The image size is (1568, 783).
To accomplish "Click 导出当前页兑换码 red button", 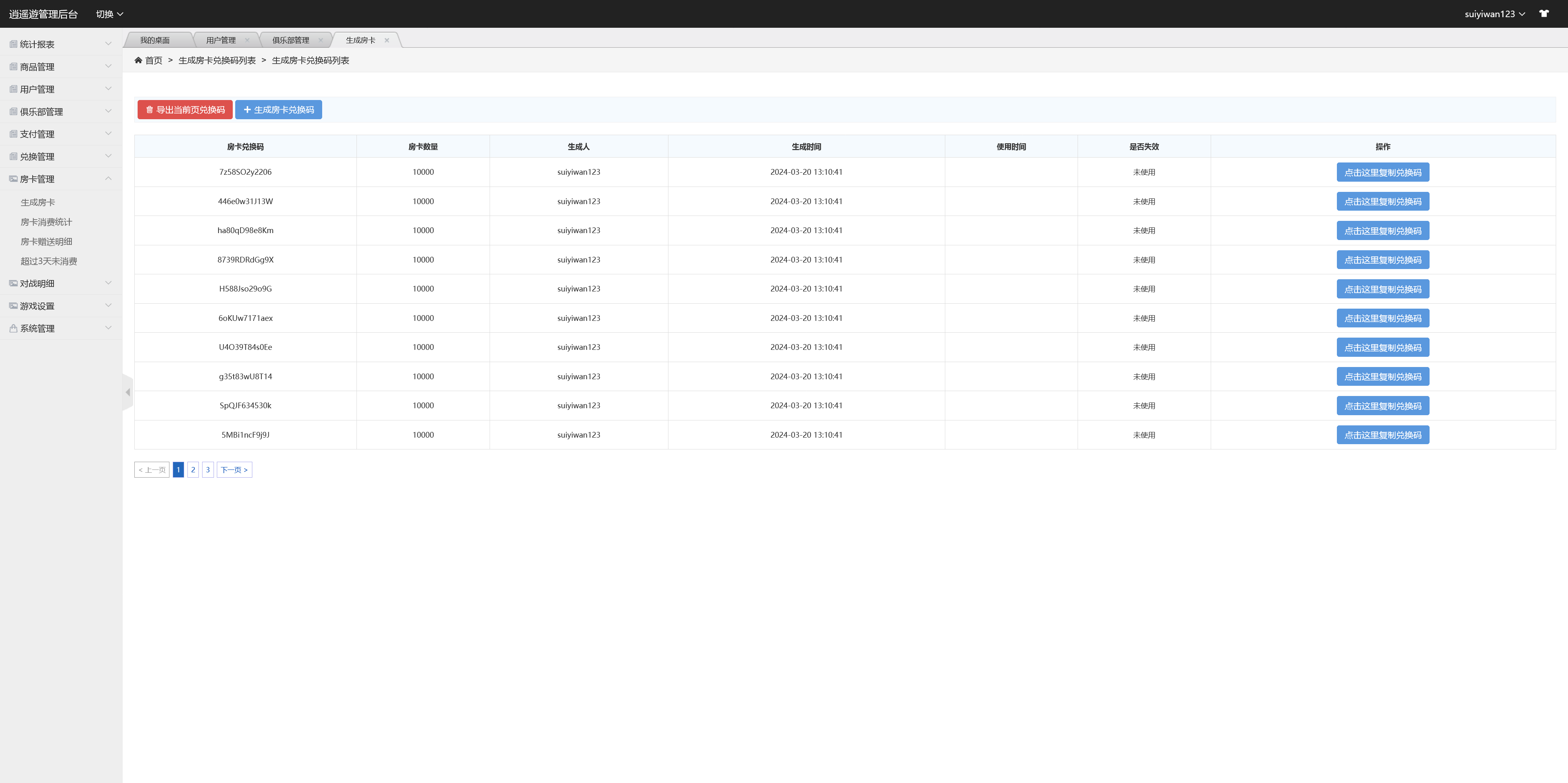I will point(185,109).
